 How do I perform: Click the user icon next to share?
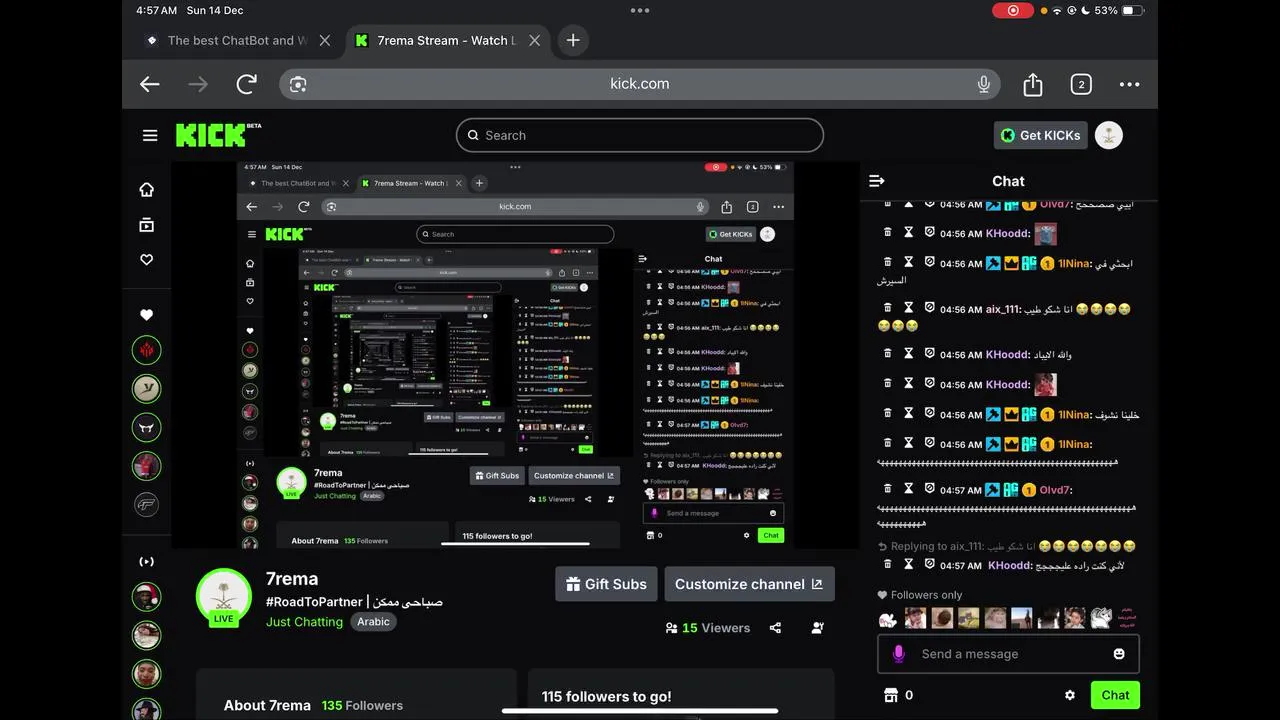pos(818,628)
